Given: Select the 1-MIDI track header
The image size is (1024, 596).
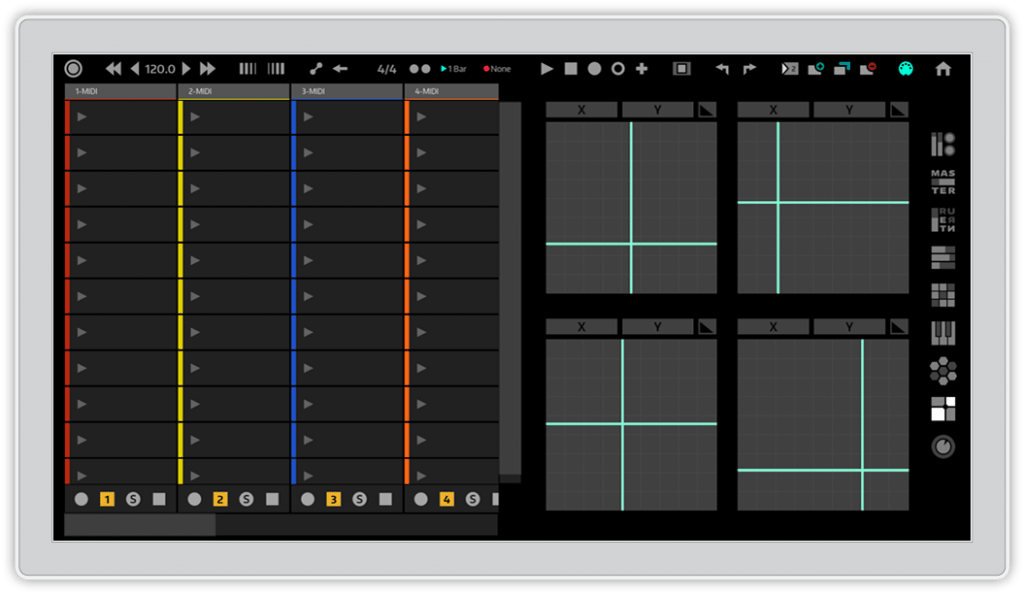Looking at the screenshot, I should click(x=120, y=92).
